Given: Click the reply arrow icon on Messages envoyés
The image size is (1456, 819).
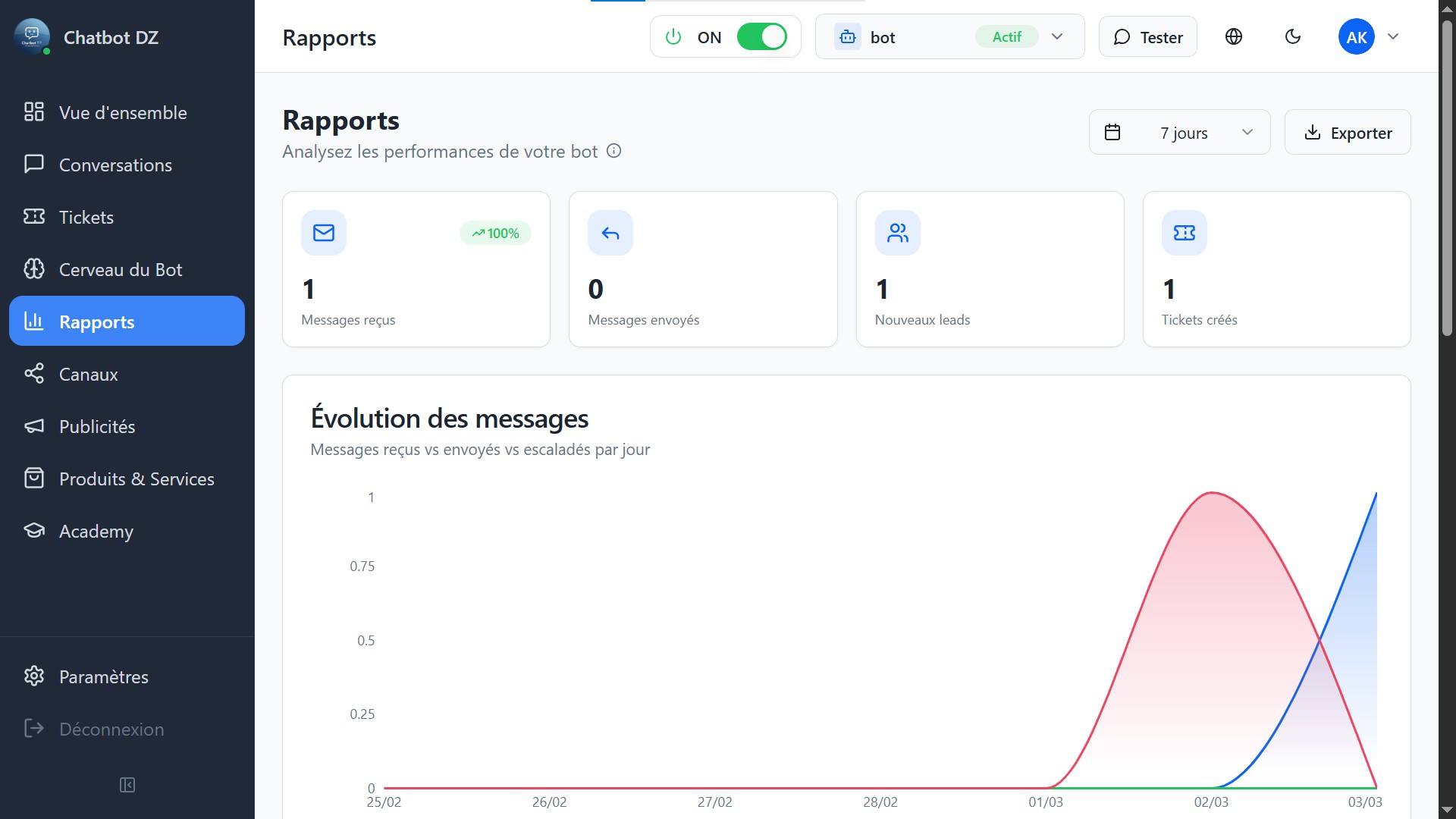Looking at the screenshot, I should (610, 233).
